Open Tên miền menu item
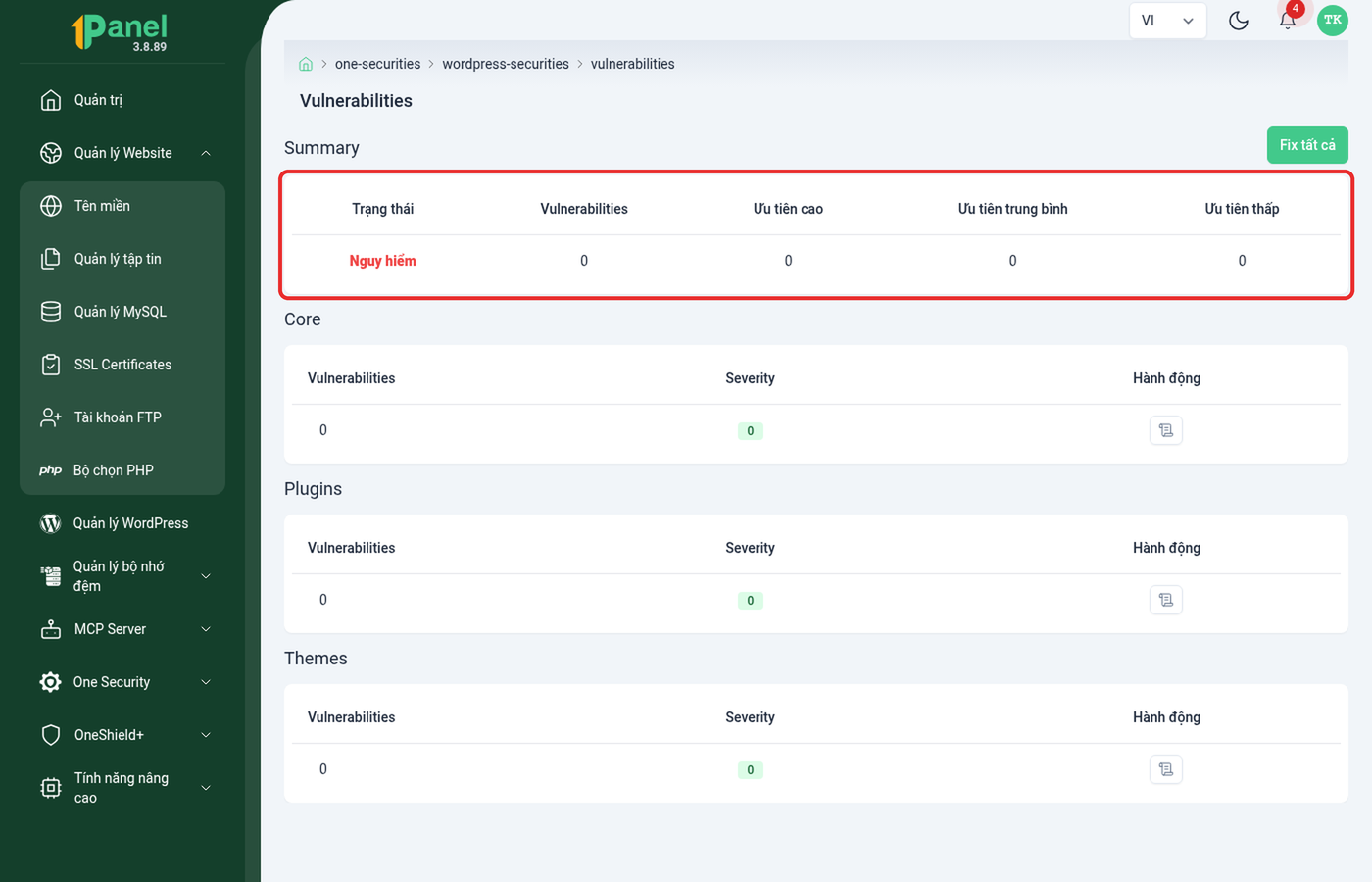Screen dimensions: 1372x882 122,206
